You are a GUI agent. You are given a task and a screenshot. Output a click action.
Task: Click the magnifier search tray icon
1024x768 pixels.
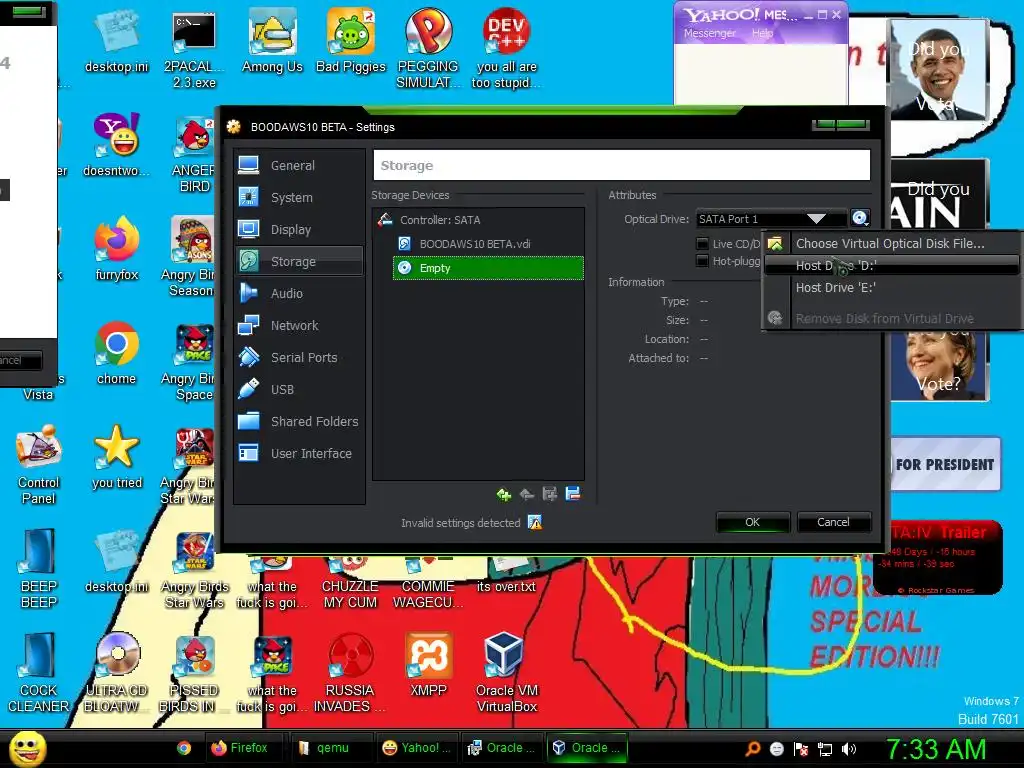click(x=753, y=749)
